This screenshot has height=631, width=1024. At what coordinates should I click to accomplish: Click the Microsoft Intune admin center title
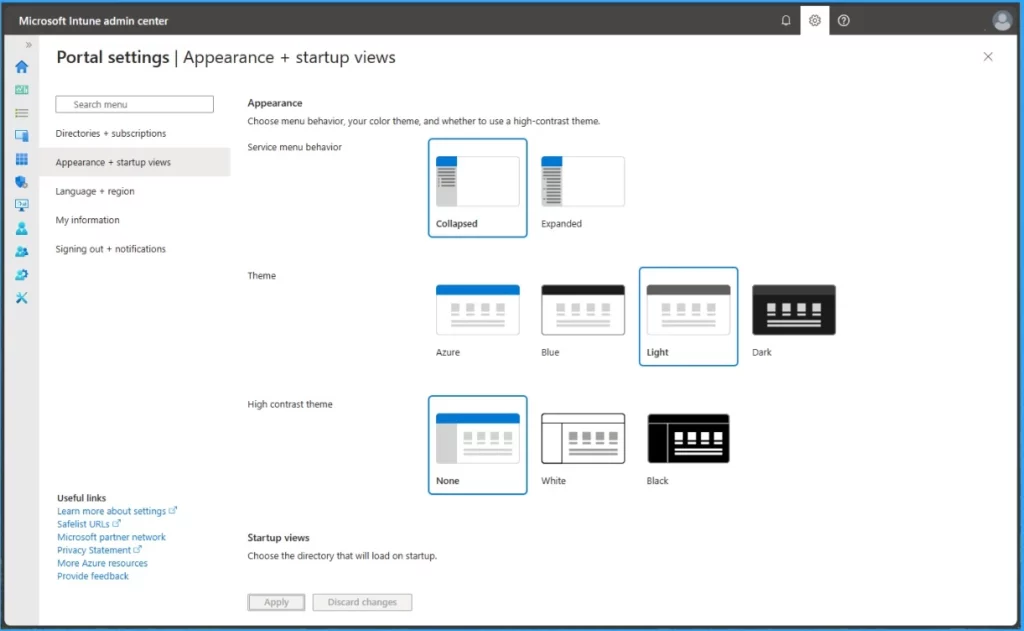93,21
